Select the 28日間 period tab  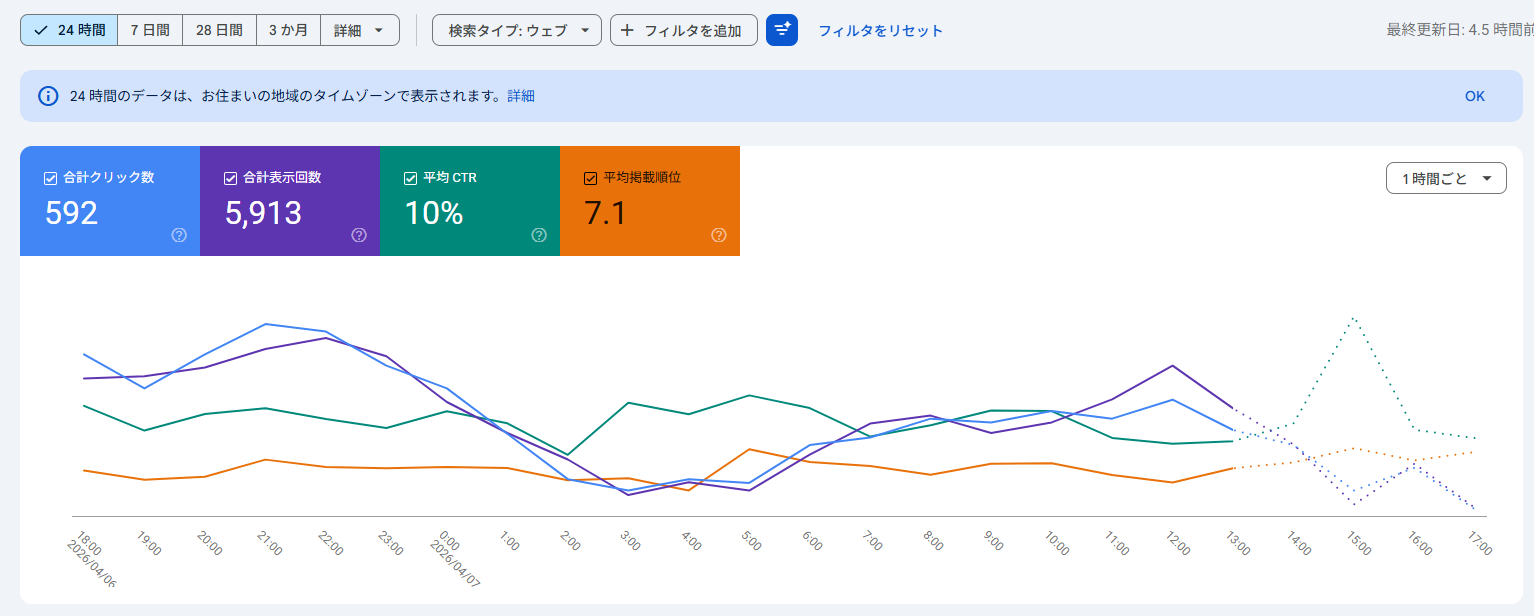pos(218,29)
